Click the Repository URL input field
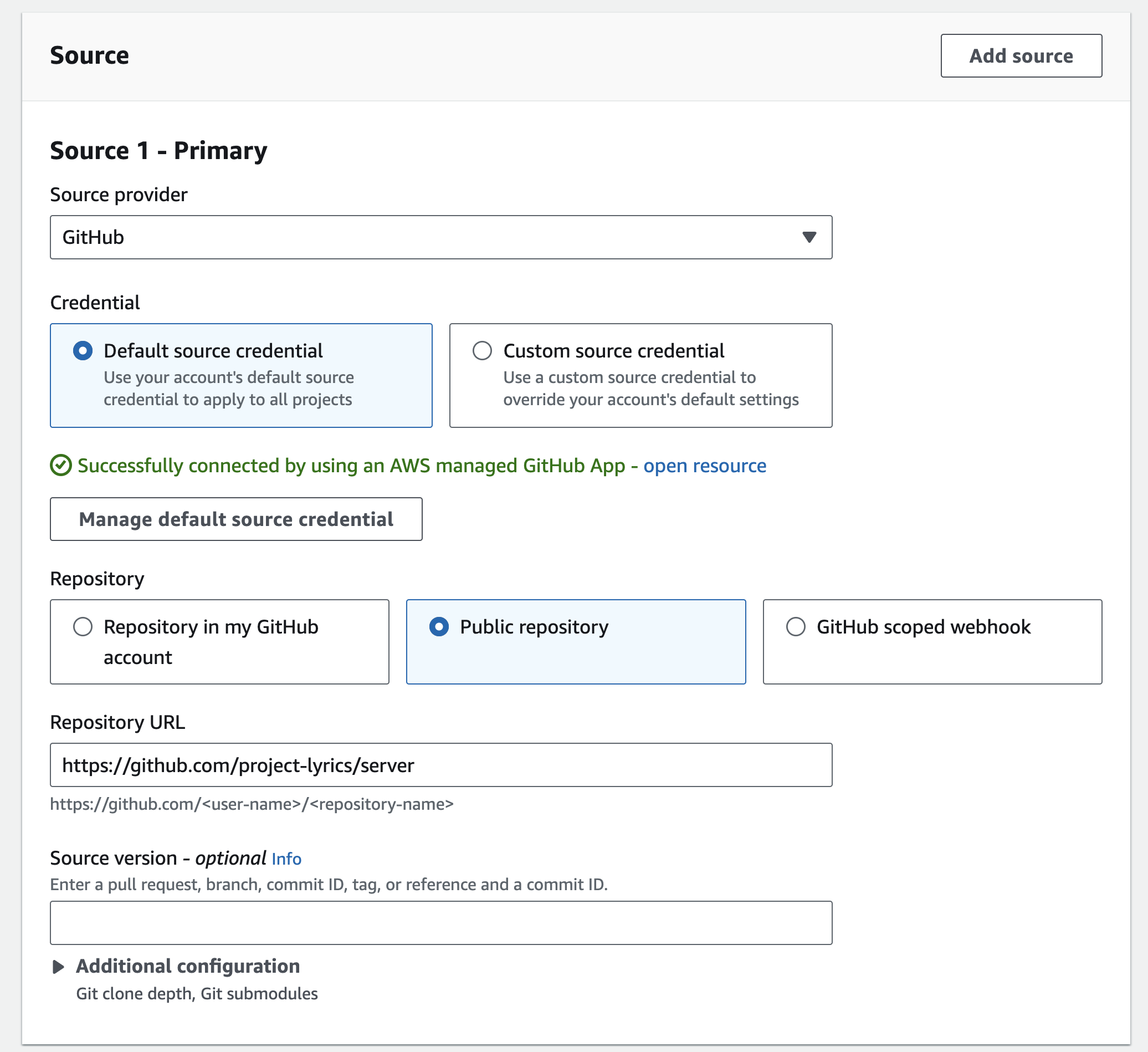The image size is (1148, 1052). click(x=440, y=765)
